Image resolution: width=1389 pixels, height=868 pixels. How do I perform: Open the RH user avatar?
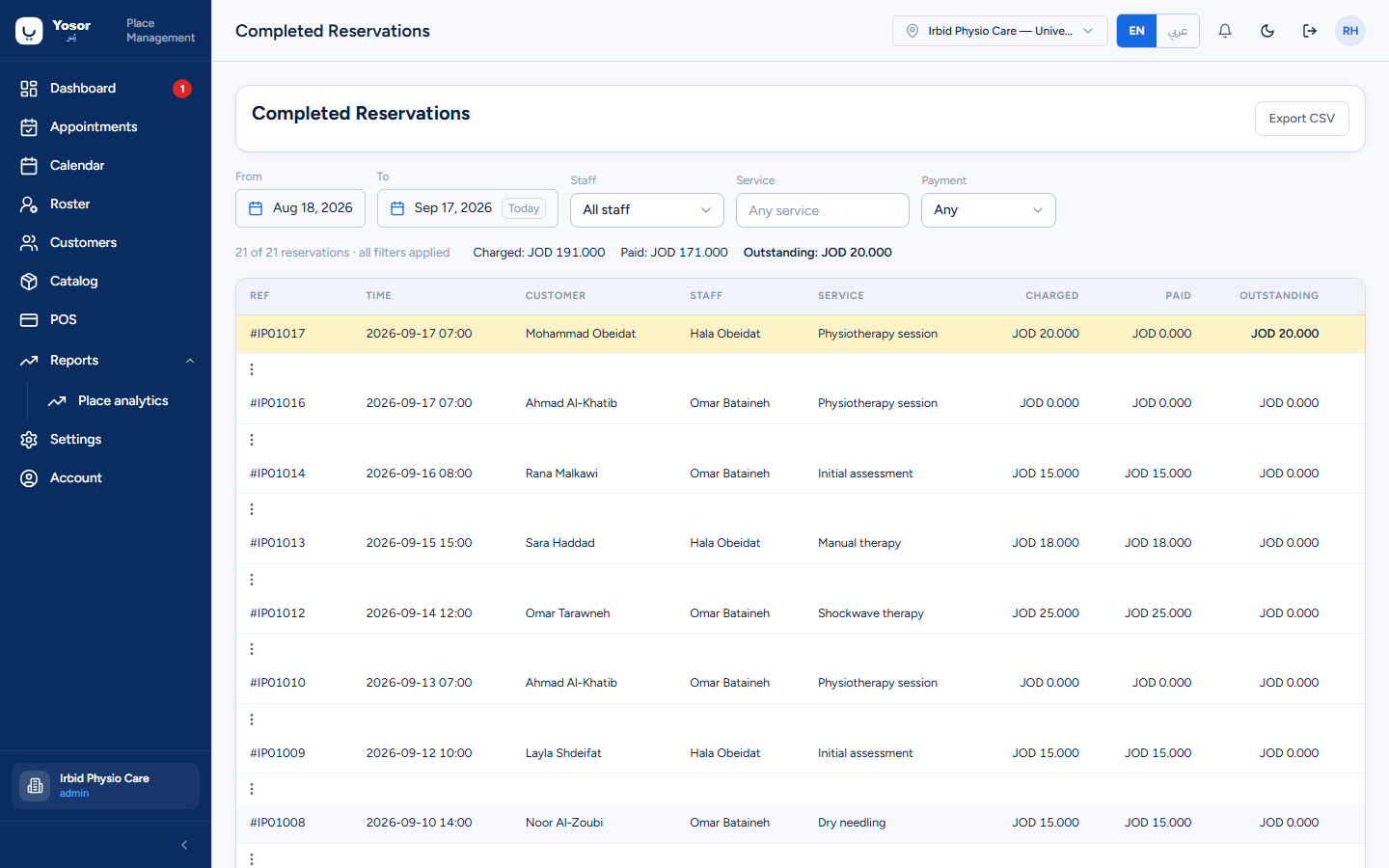[1350, 31]
